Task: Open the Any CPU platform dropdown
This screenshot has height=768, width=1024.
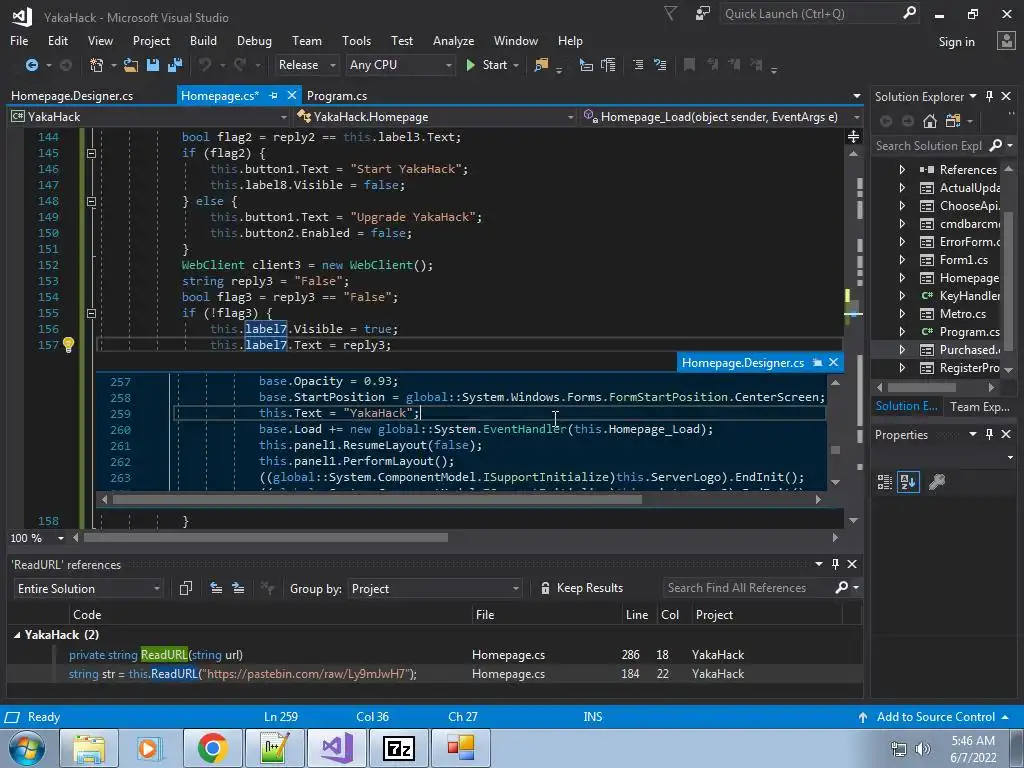Action: pos(400,65)
